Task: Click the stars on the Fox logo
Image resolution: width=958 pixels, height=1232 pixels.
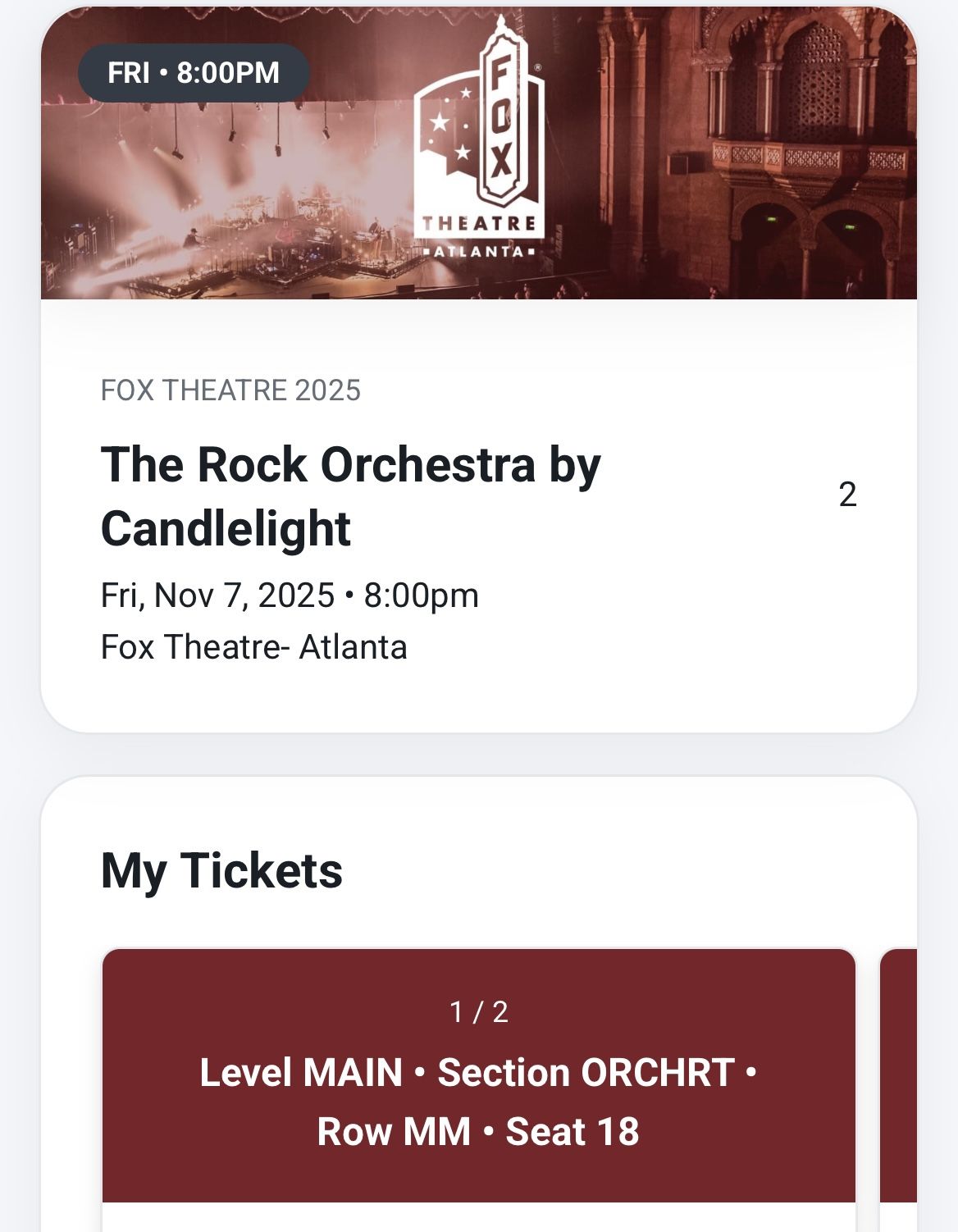Action: click(449, 123)
